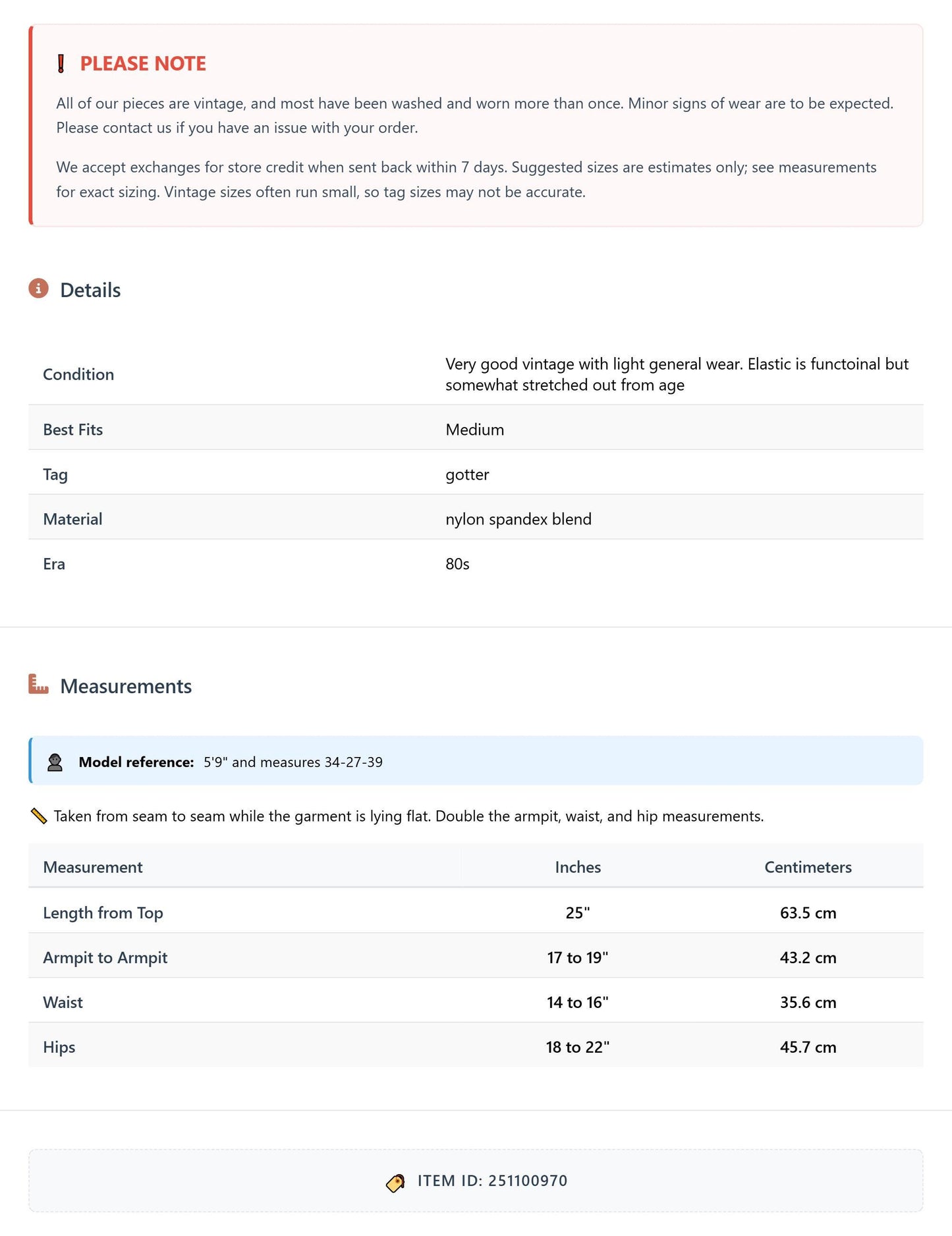Click the price tag icon beside Item ID
This screenshot has height=1236, width=952.
(x=395, y=1183)
